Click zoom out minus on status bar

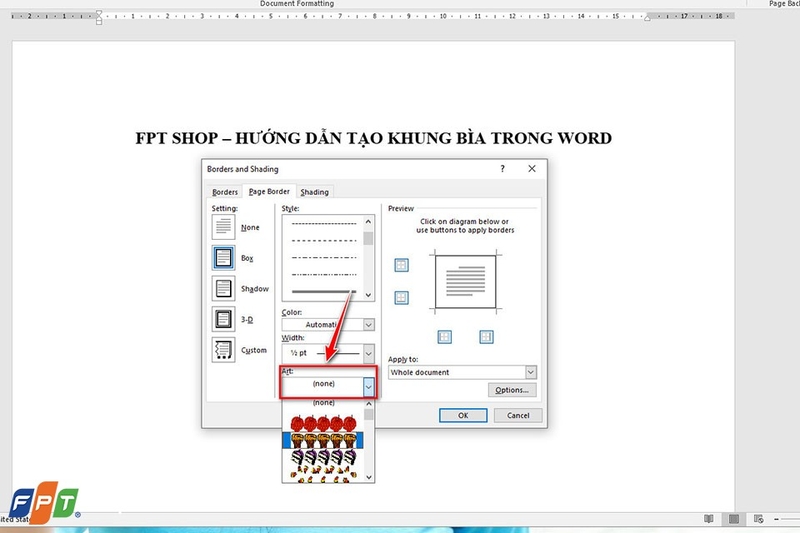[x=776, y=519]
